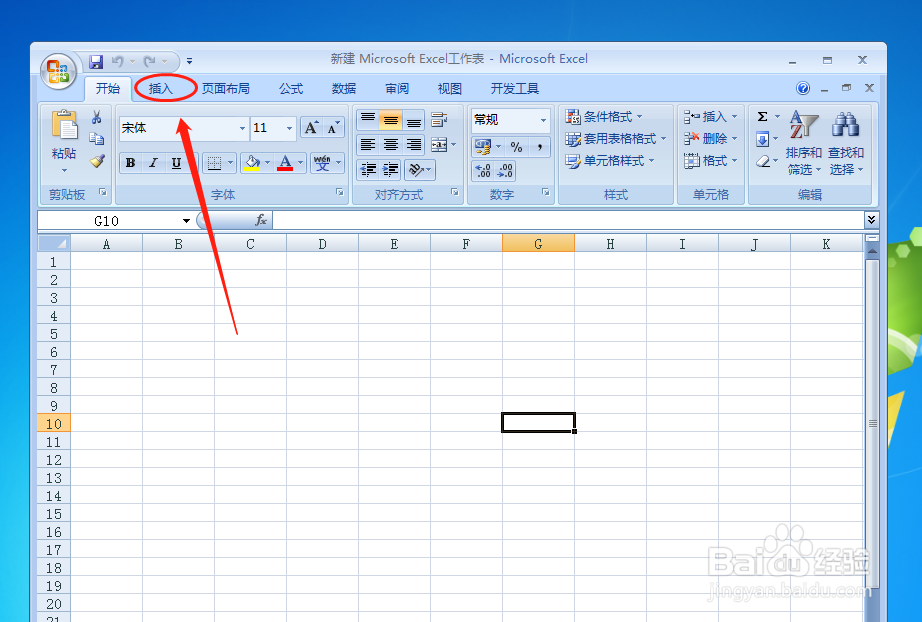Open the font size dropdown showing 11
Image resolution: width=922 pixels, height=622 pixels.
coord(289,128)
